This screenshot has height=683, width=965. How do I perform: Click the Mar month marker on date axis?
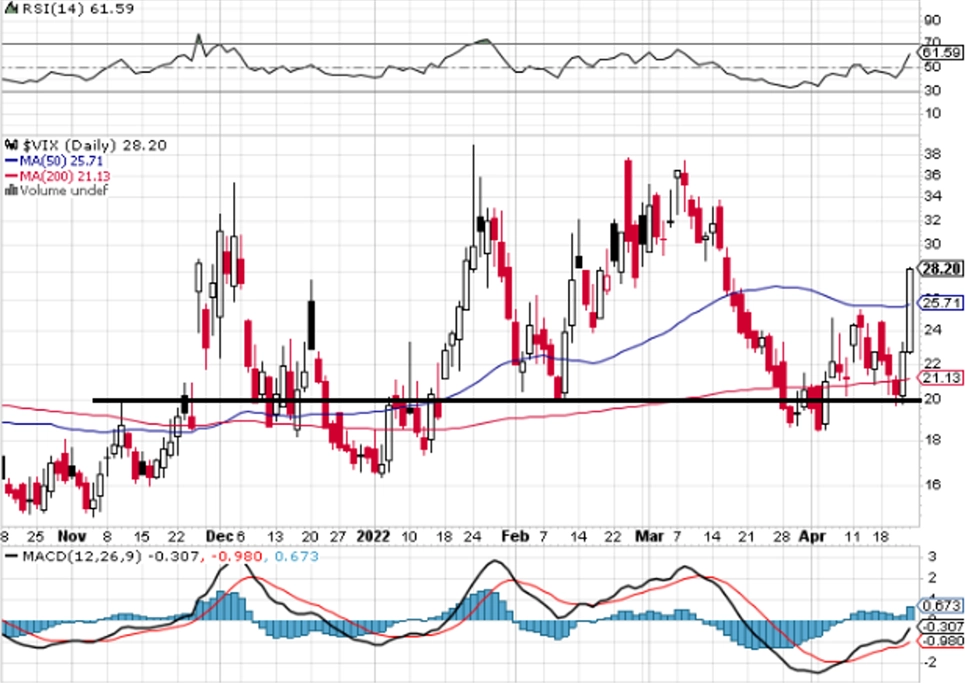coord(649,536)
